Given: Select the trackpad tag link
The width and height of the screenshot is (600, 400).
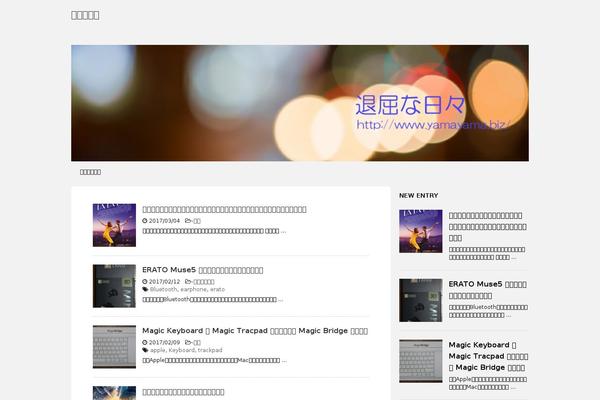Looking at the screenshot, I should pyautogui.click(x=210, y=350).
